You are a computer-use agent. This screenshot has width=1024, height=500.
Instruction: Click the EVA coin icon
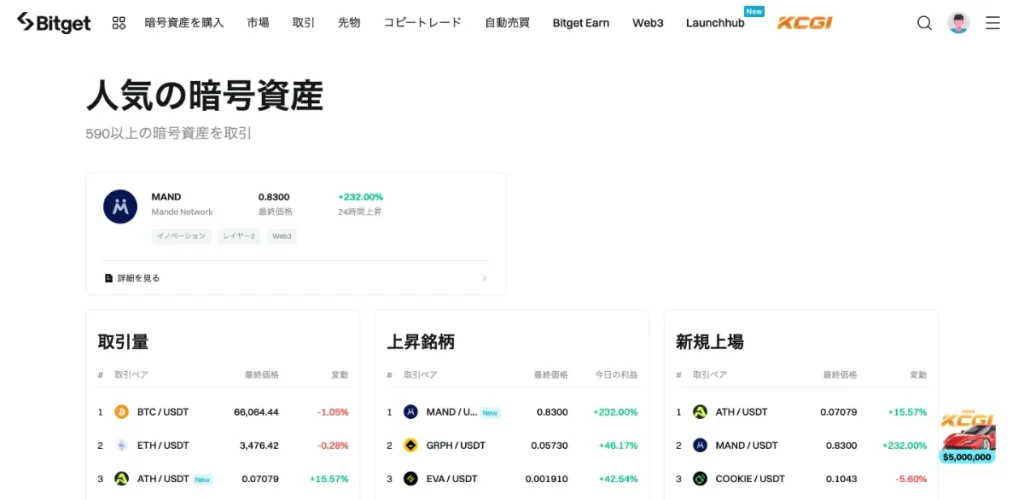(x=411, y=478)
